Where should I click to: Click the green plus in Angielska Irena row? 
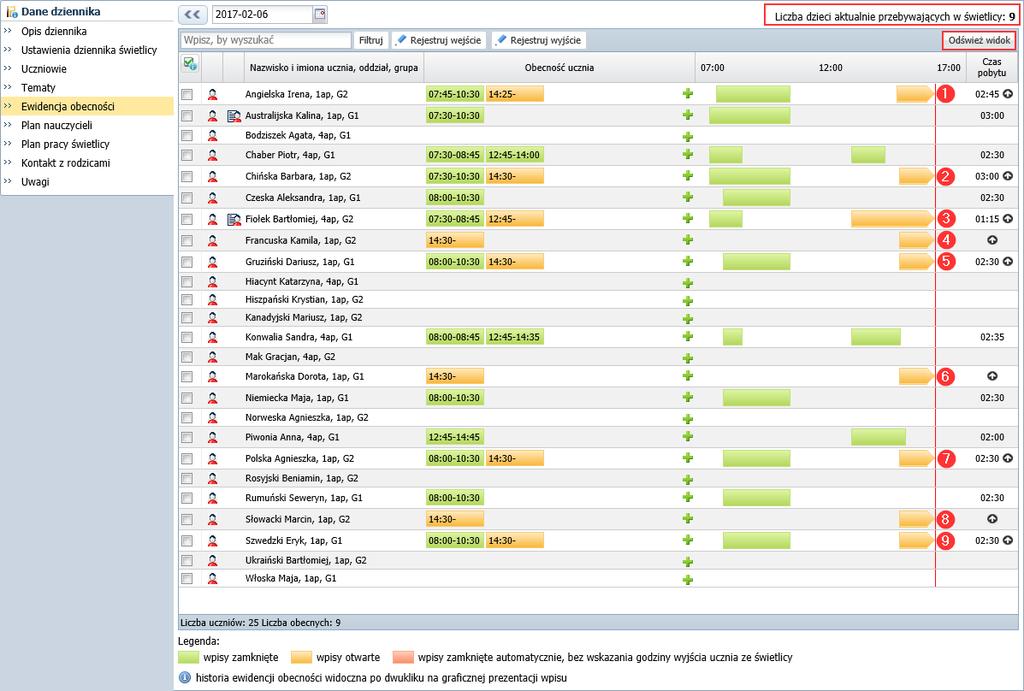(688, 93)
